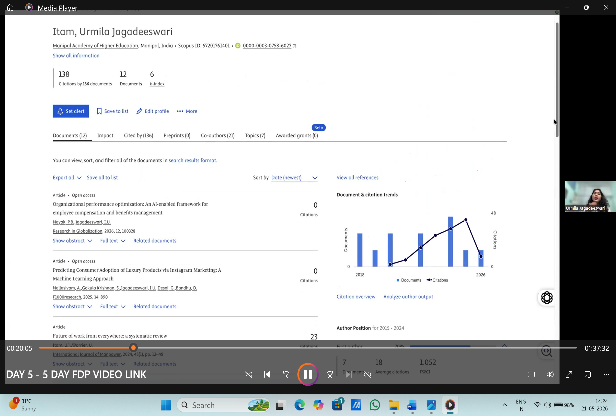The height and width of the screenshot is (416, 616).
Task: Open Citation overview link
Action: [x=356, y=297]
